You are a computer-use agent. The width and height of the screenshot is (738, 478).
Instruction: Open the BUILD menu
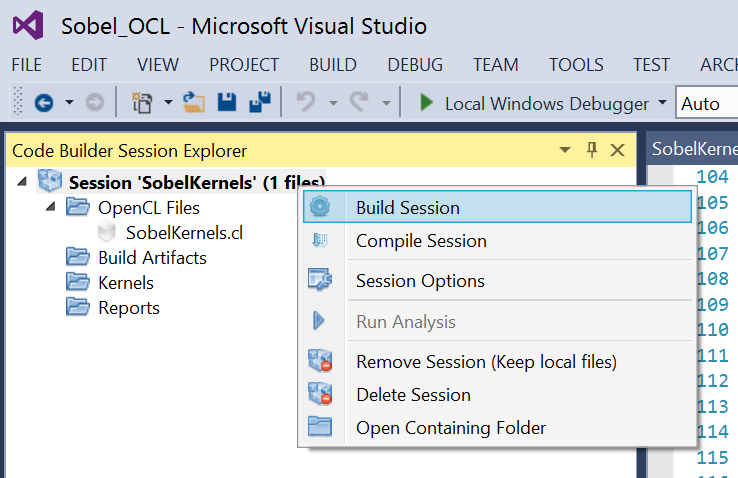pyautogui.click(x=333, y=64)
